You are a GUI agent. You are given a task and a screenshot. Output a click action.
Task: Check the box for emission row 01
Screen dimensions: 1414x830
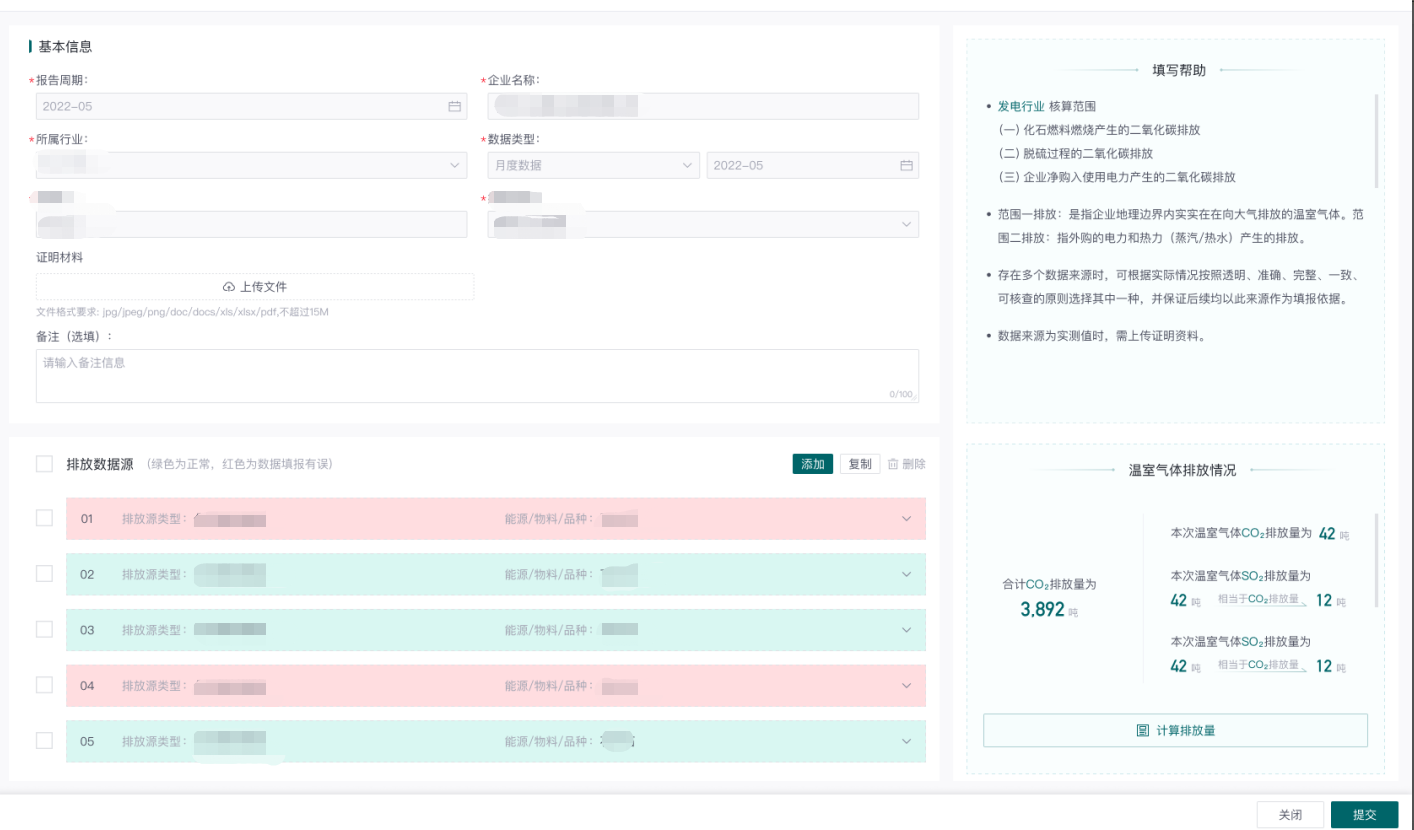click(x=44, y=518)
